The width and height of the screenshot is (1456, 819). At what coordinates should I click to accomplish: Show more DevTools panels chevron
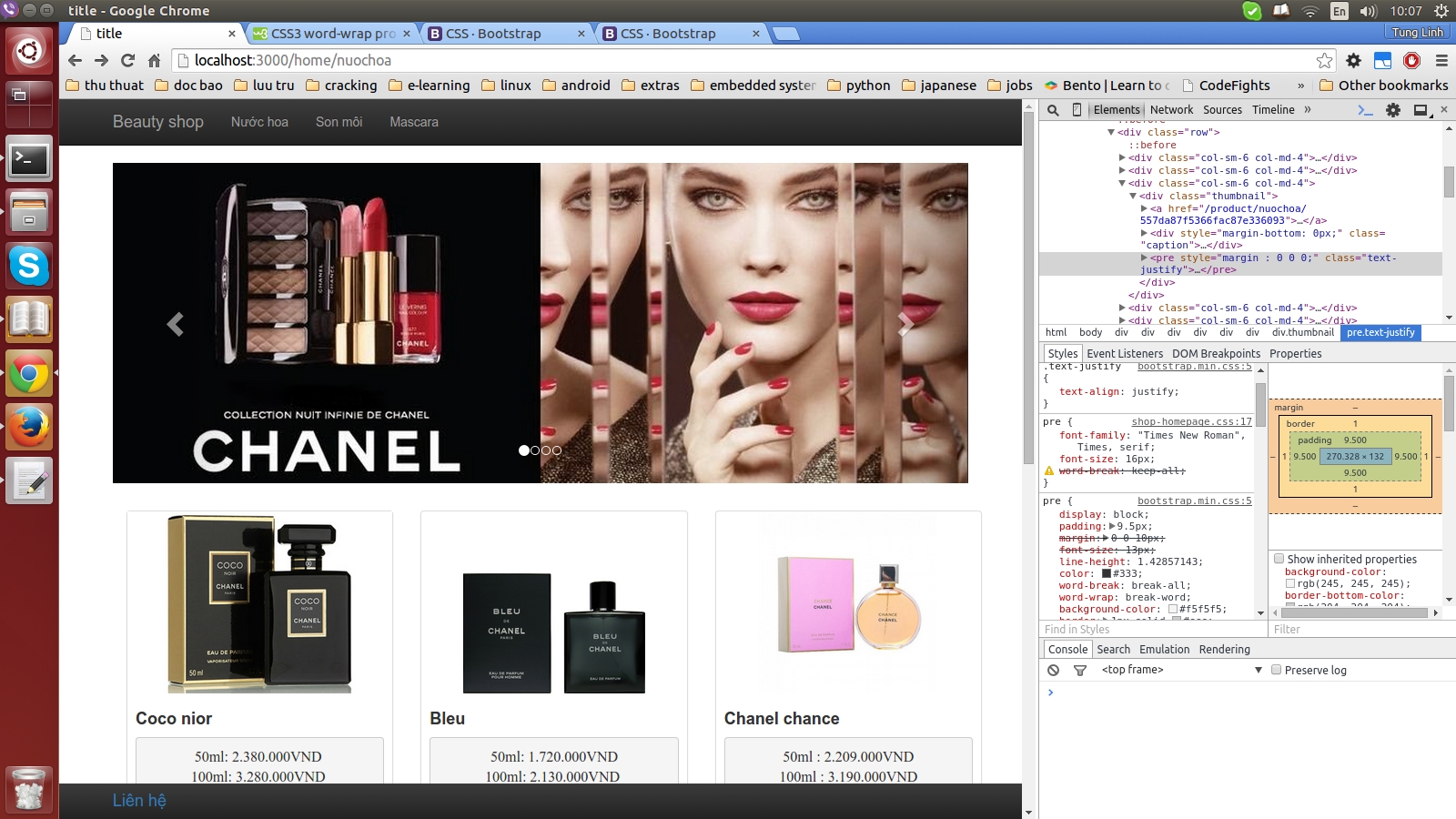(x=1308, y=109)
